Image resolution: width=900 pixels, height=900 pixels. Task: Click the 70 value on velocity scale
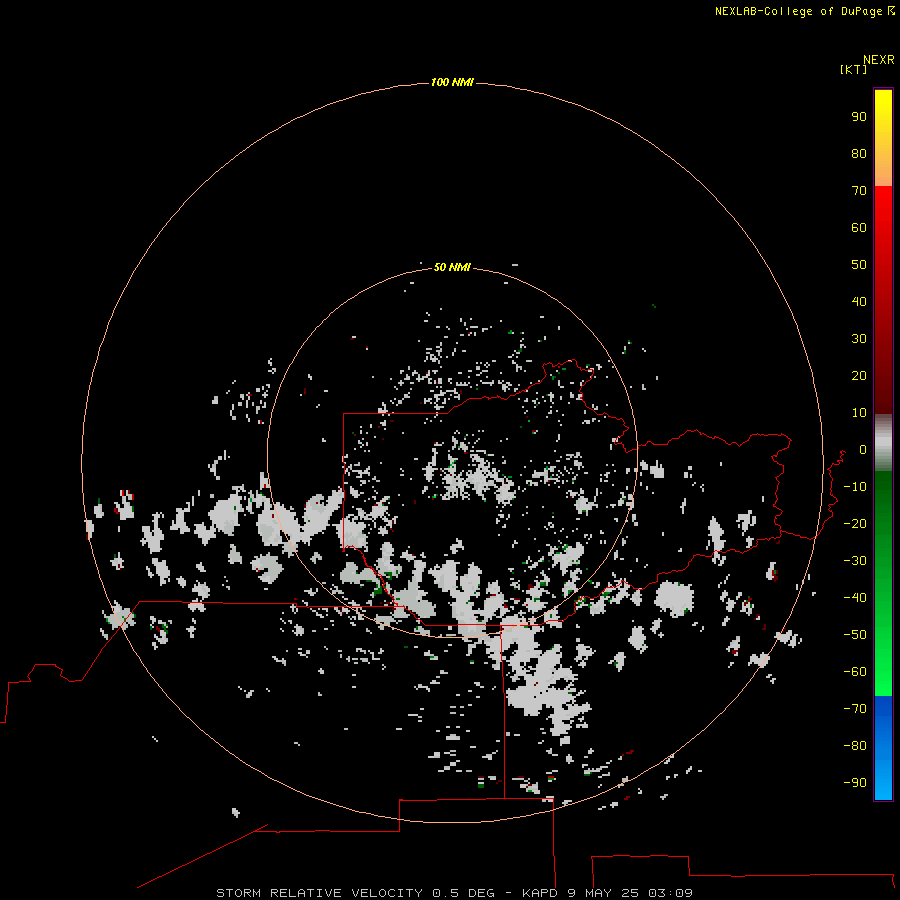[x=859, y=191]
